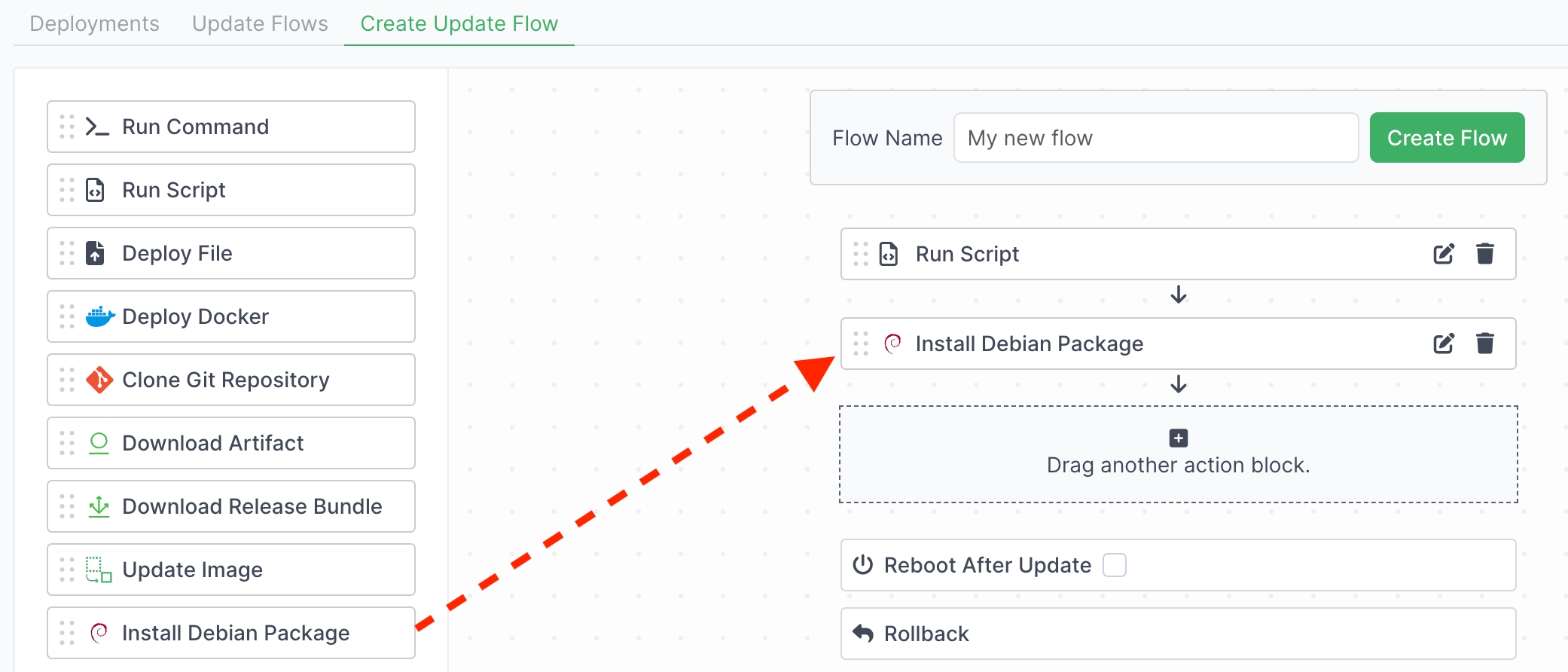Select the Deploy File action block
1568x672 pixels.
pos(230,253)
